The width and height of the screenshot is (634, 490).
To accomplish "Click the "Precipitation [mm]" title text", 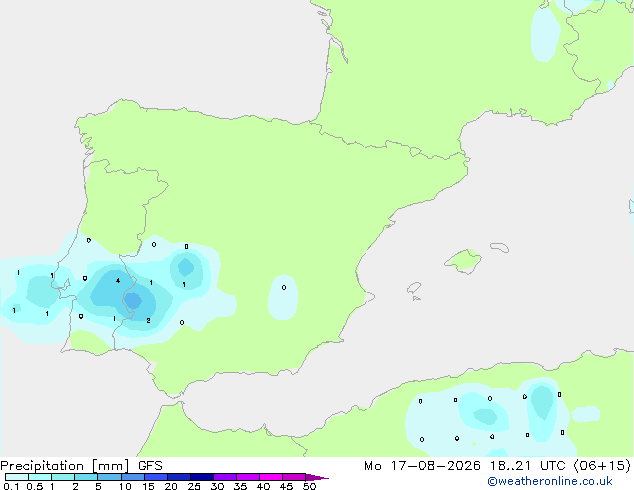I will pyautogui.click(x=65, y=466).
